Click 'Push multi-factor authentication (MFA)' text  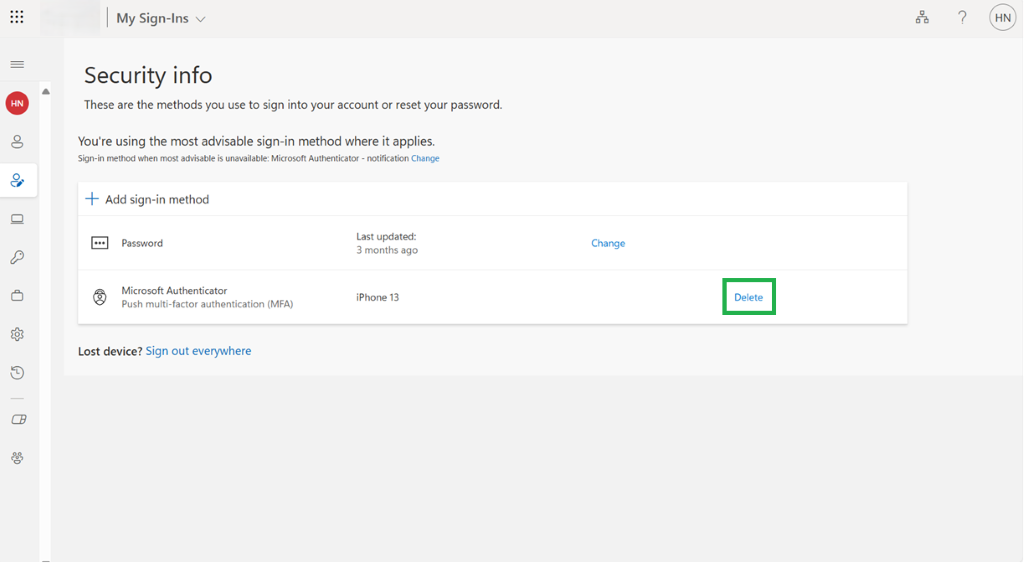[x=207, y=304]
